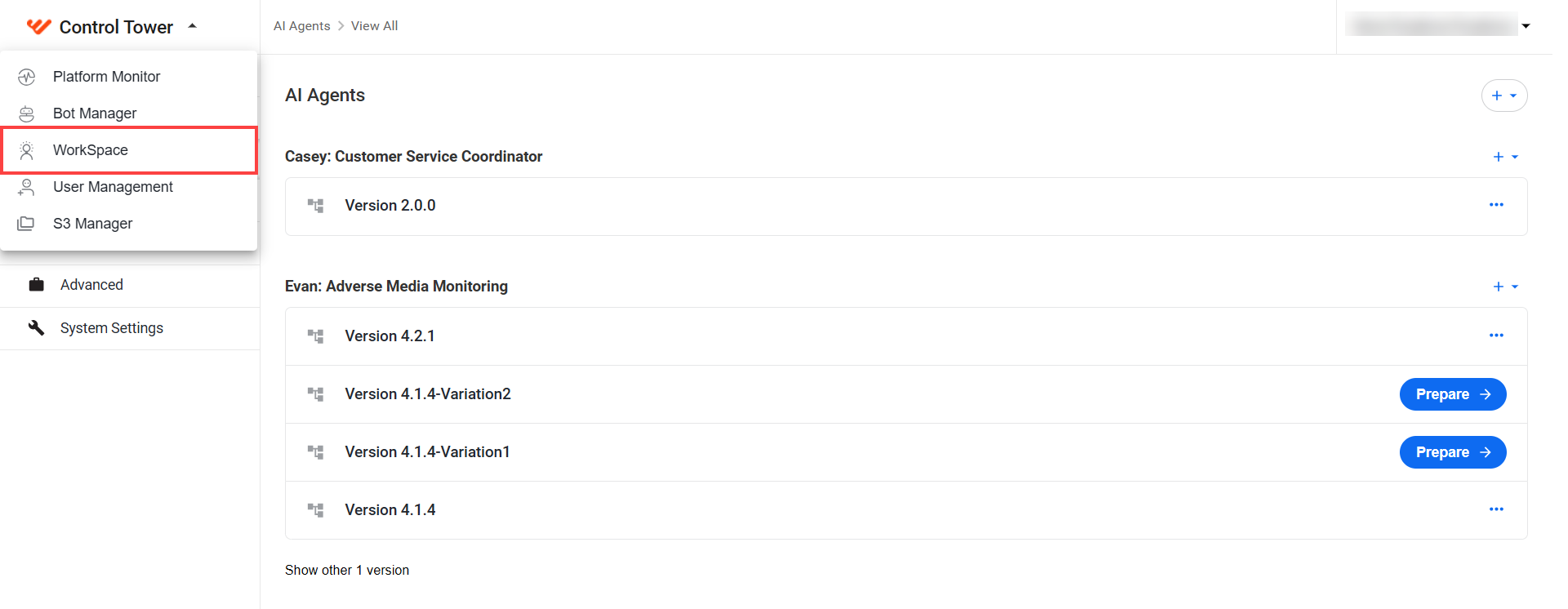Click the System Settings wrench icon
The height and width of the screenshot is (609, 1568).
[x=36, y=327]
